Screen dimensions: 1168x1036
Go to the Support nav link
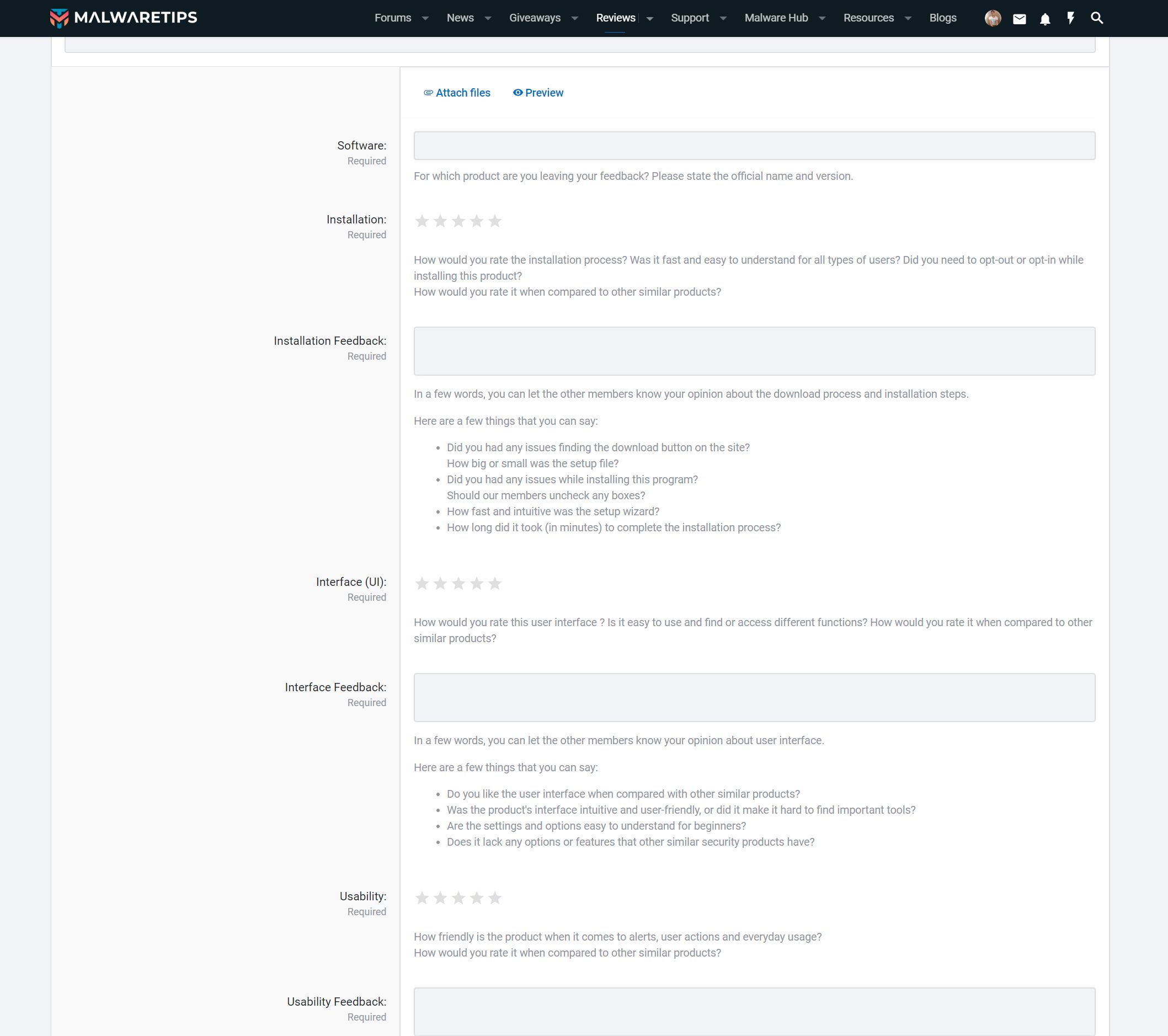point(690,18)
